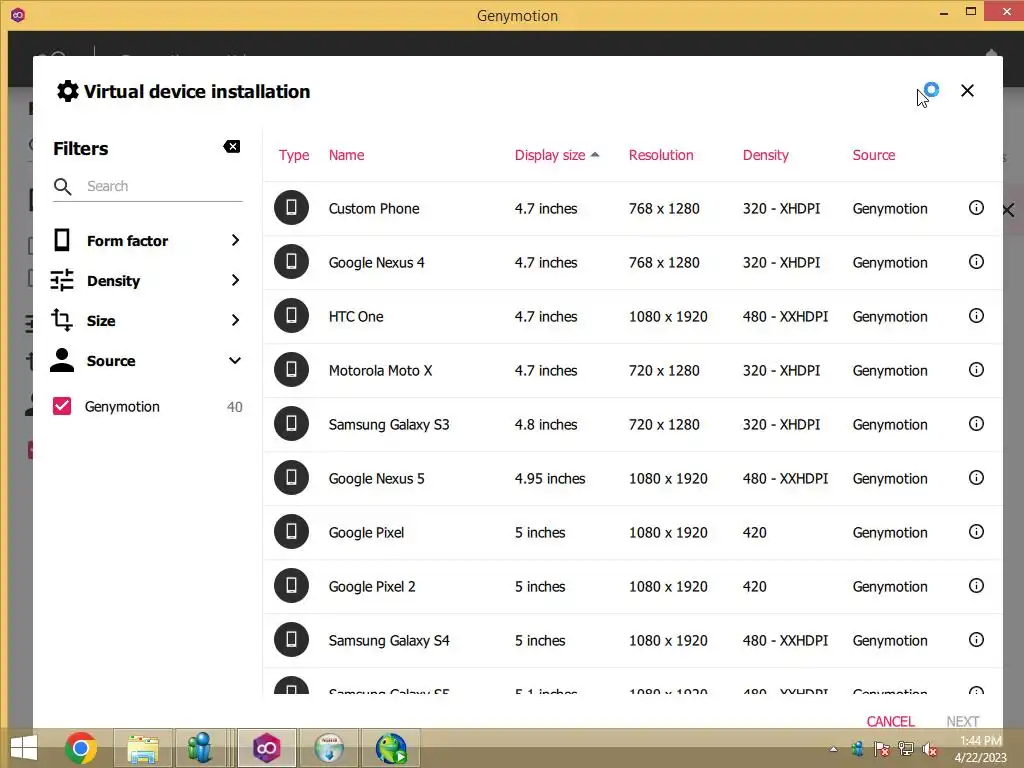
Task: Open info for Google Pixel 2
Action: [976, 586]
